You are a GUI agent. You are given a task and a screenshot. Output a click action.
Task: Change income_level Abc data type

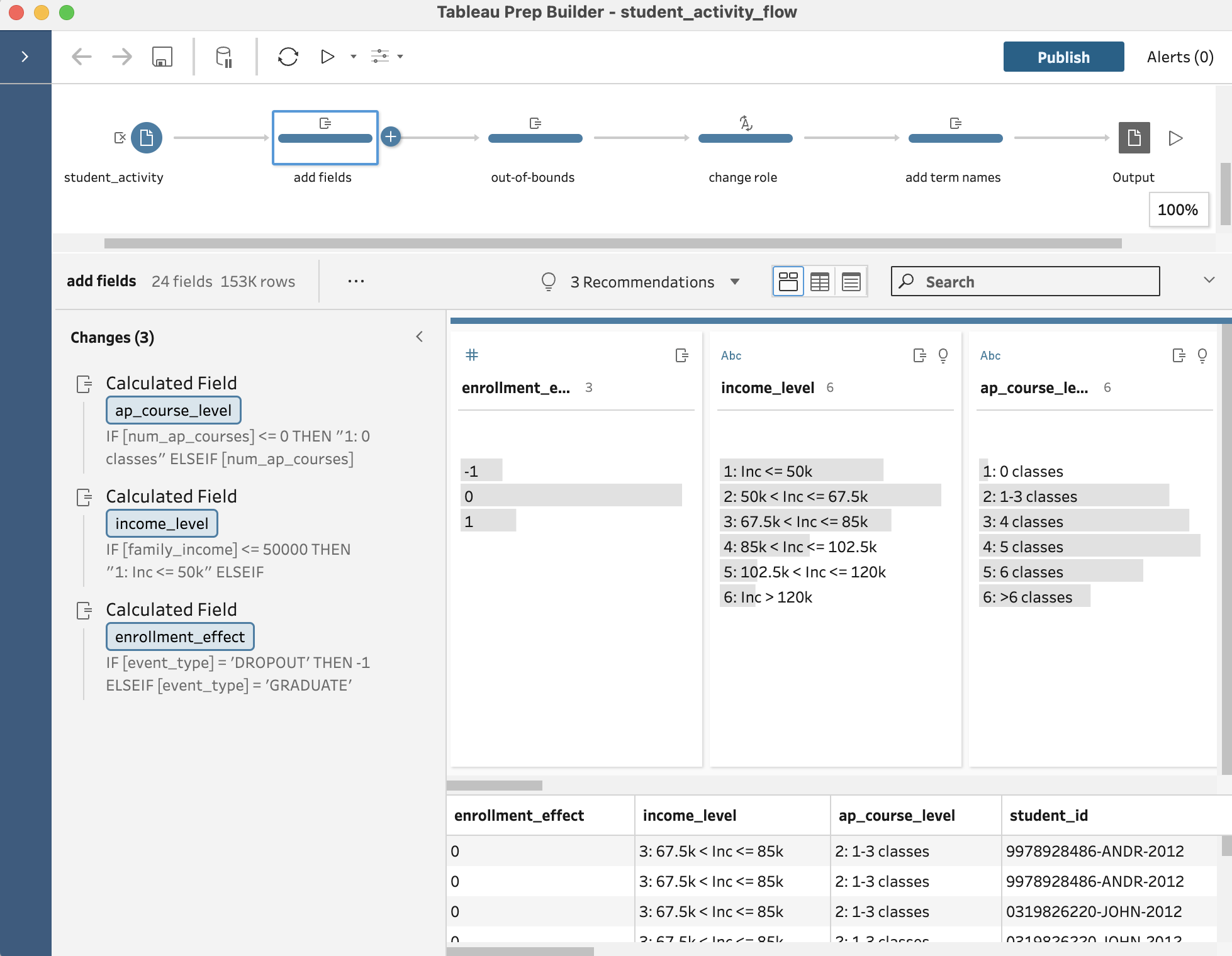click(731, 355)
